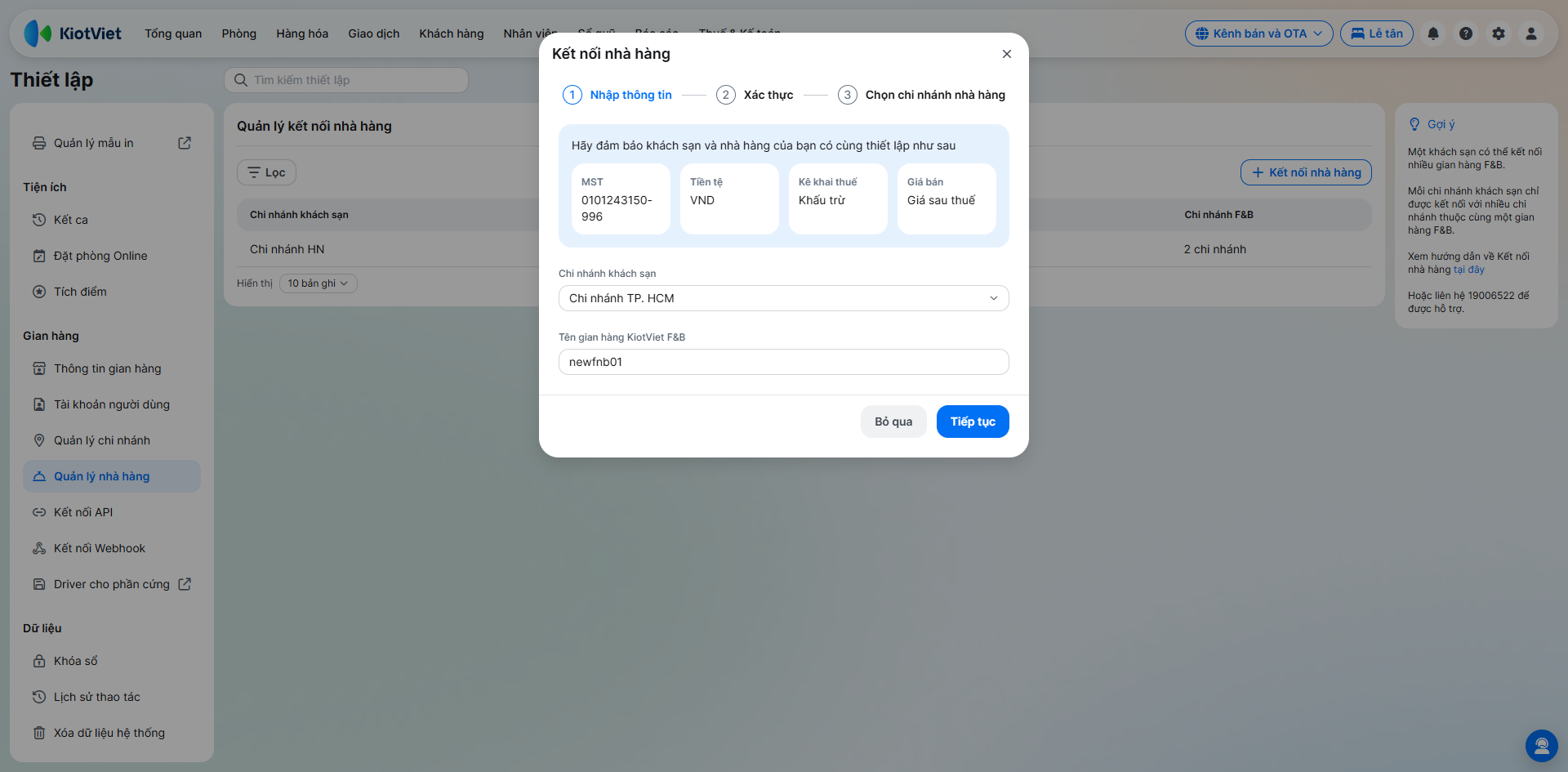
Task: Click the Bỏ qua button
Action: tap(893, 422)
